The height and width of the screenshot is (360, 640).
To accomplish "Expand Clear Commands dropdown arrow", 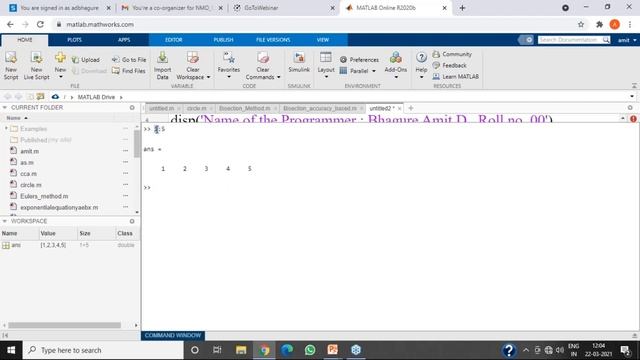I will pyautogui.click(x=278, y=77).
